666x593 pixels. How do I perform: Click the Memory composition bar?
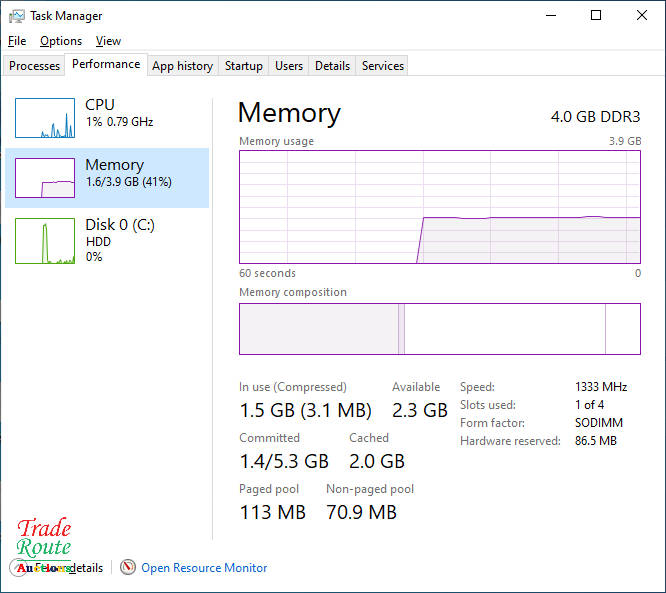coord(439,329)
